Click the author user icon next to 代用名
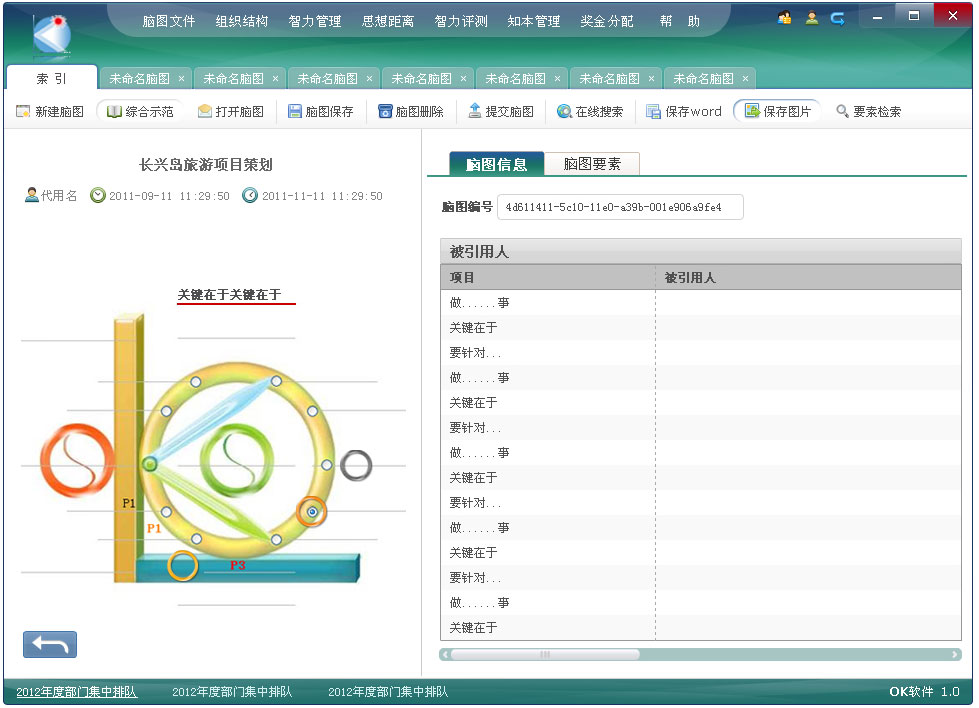This screenshot has height=708, width=979. point(31,195)
